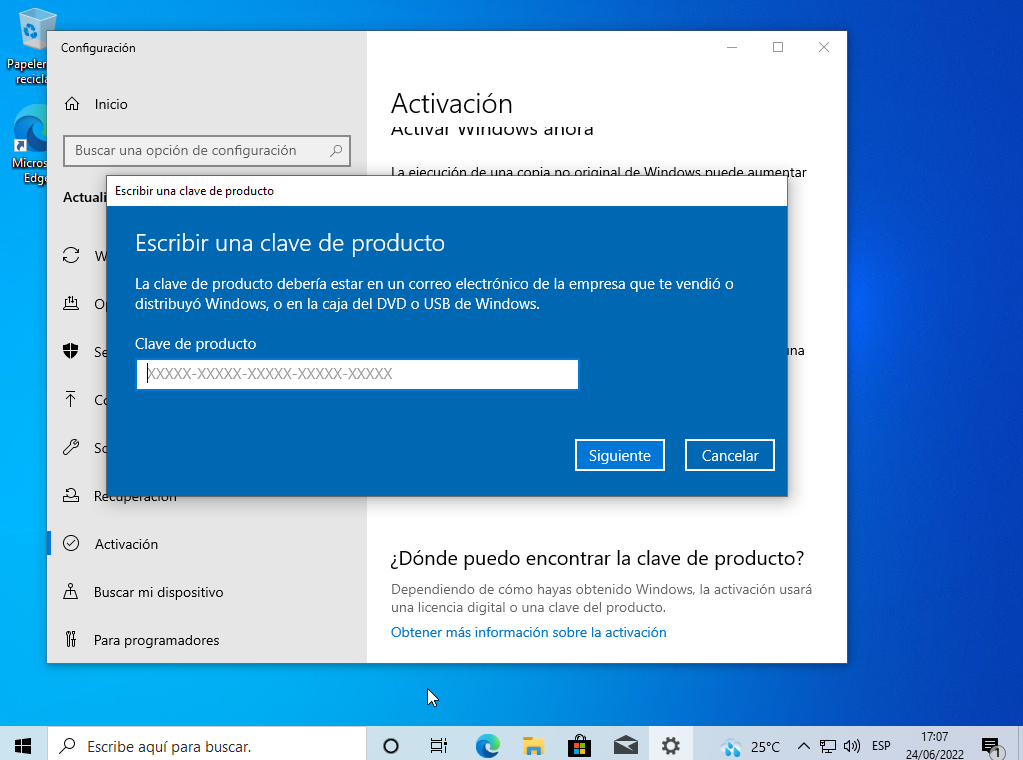
Task: Maximize the Configuración window
Action: tap(778, 47)
